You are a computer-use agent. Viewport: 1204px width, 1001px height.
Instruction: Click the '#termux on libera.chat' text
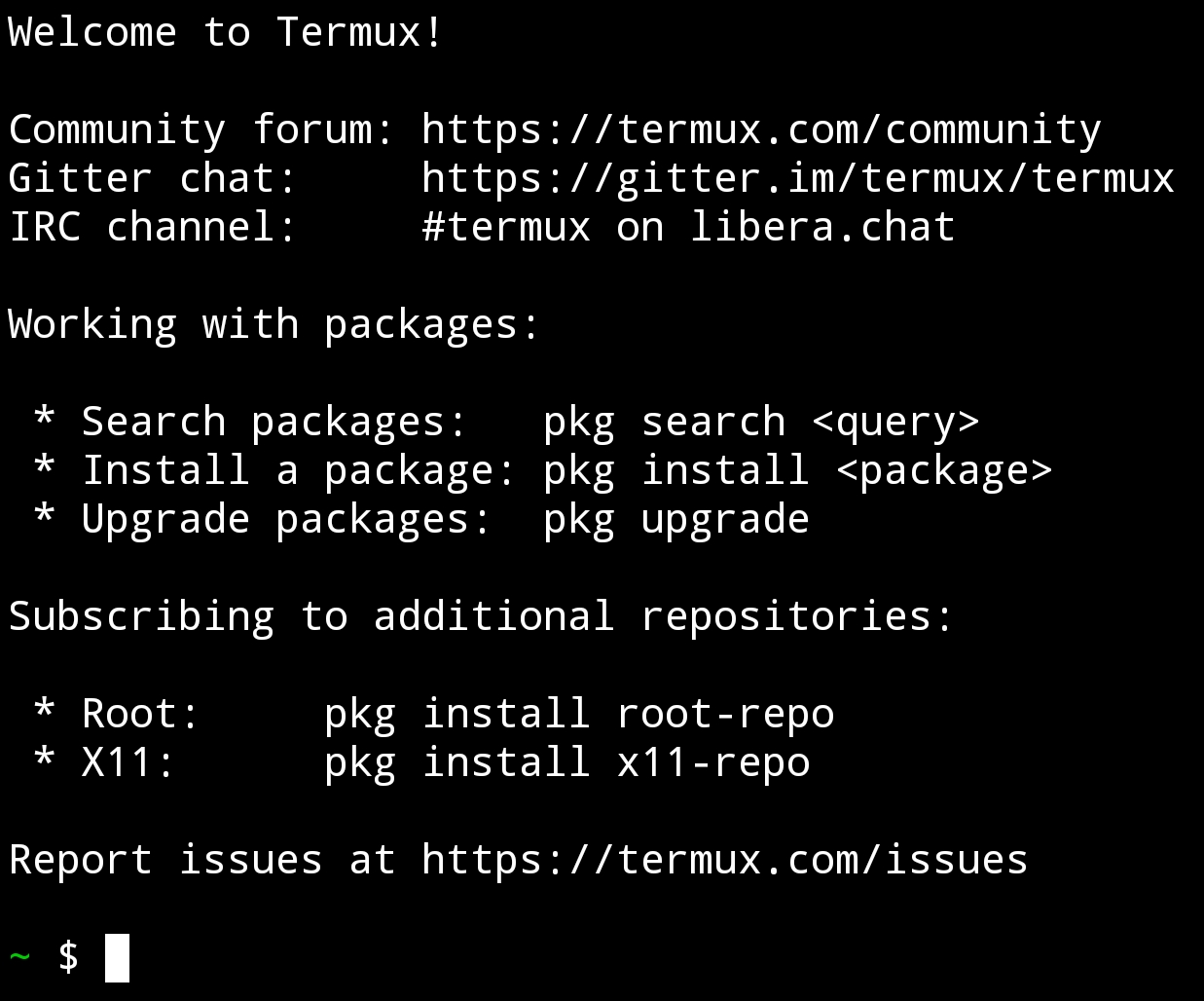[688, 228]
